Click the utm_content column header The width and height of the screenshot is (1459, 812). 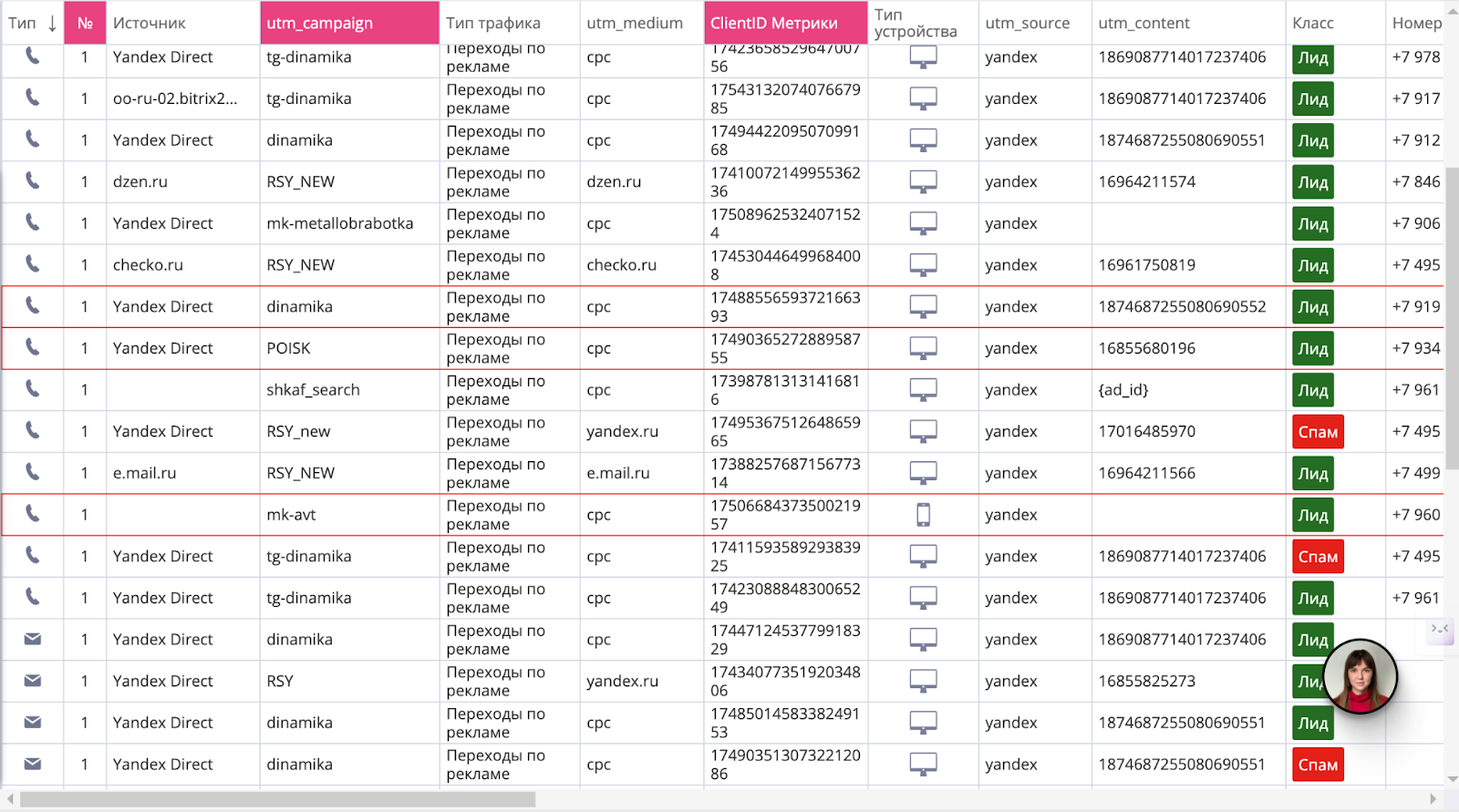point(1143,24)
